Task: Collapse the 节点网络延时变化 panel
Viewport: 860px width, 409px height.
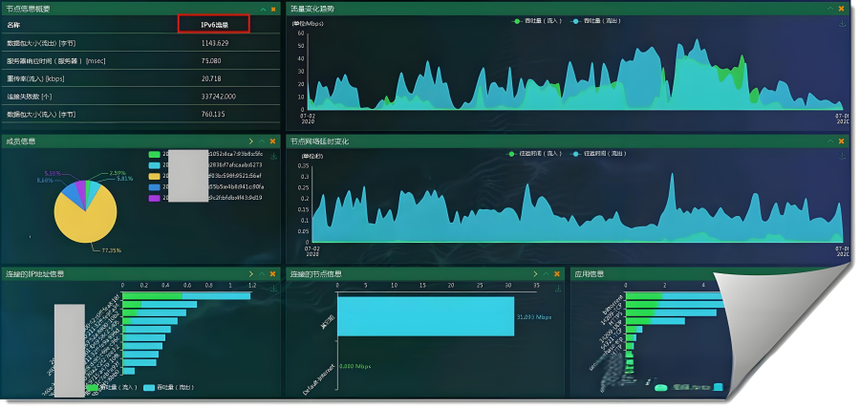Action: click(x=831, y=141)
